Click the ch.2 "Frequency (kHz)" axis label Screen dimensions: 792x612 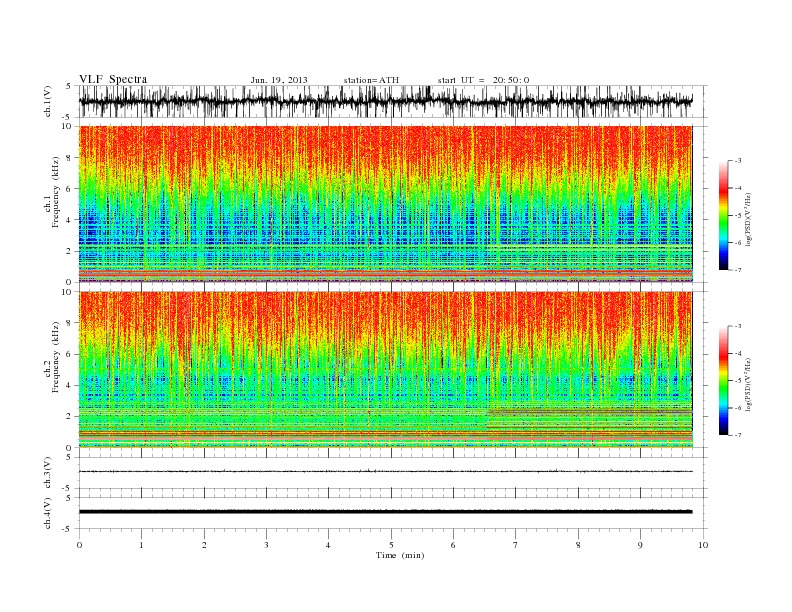[56, 357]
